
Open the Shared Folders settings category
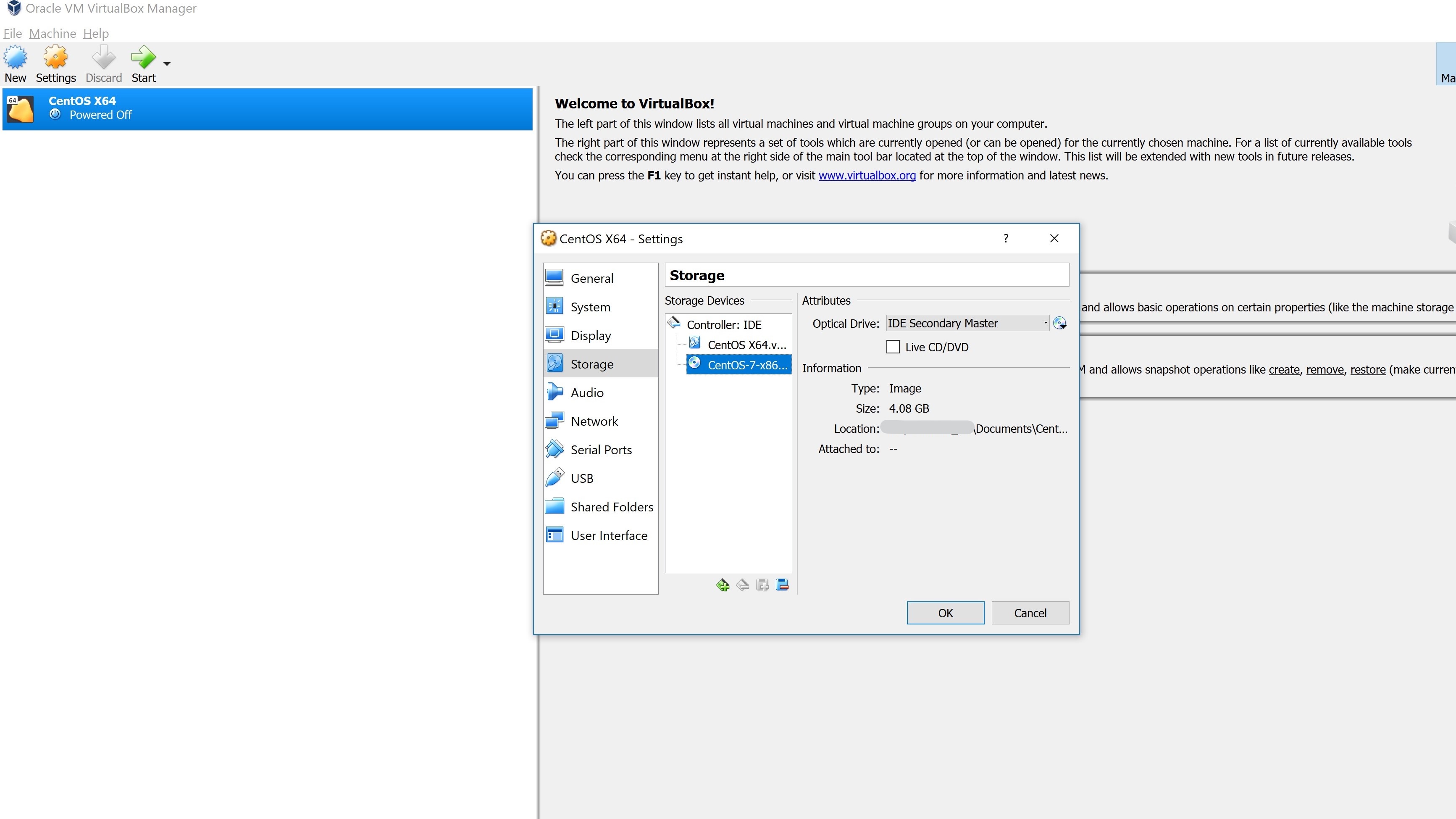coord(612,507)
